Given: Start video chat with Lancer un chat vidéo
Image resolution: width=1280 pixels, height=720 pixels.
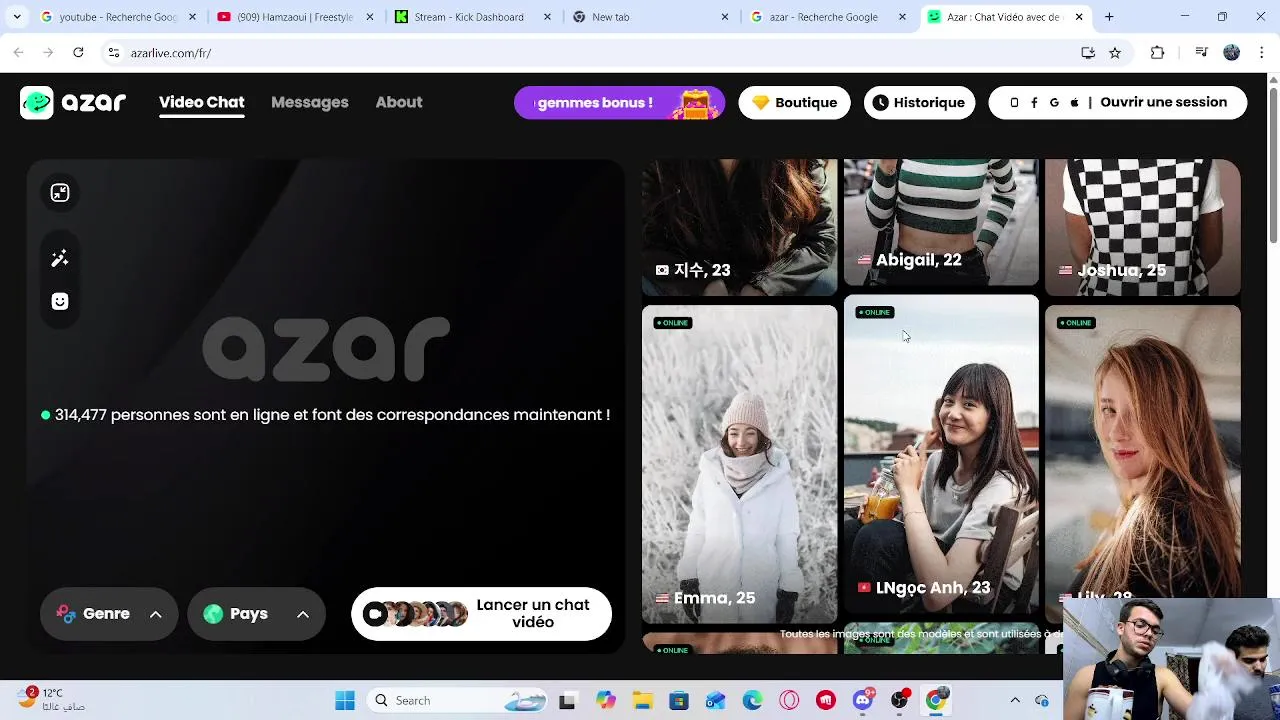Looking at the screenshot, I should tap(481, 614).
